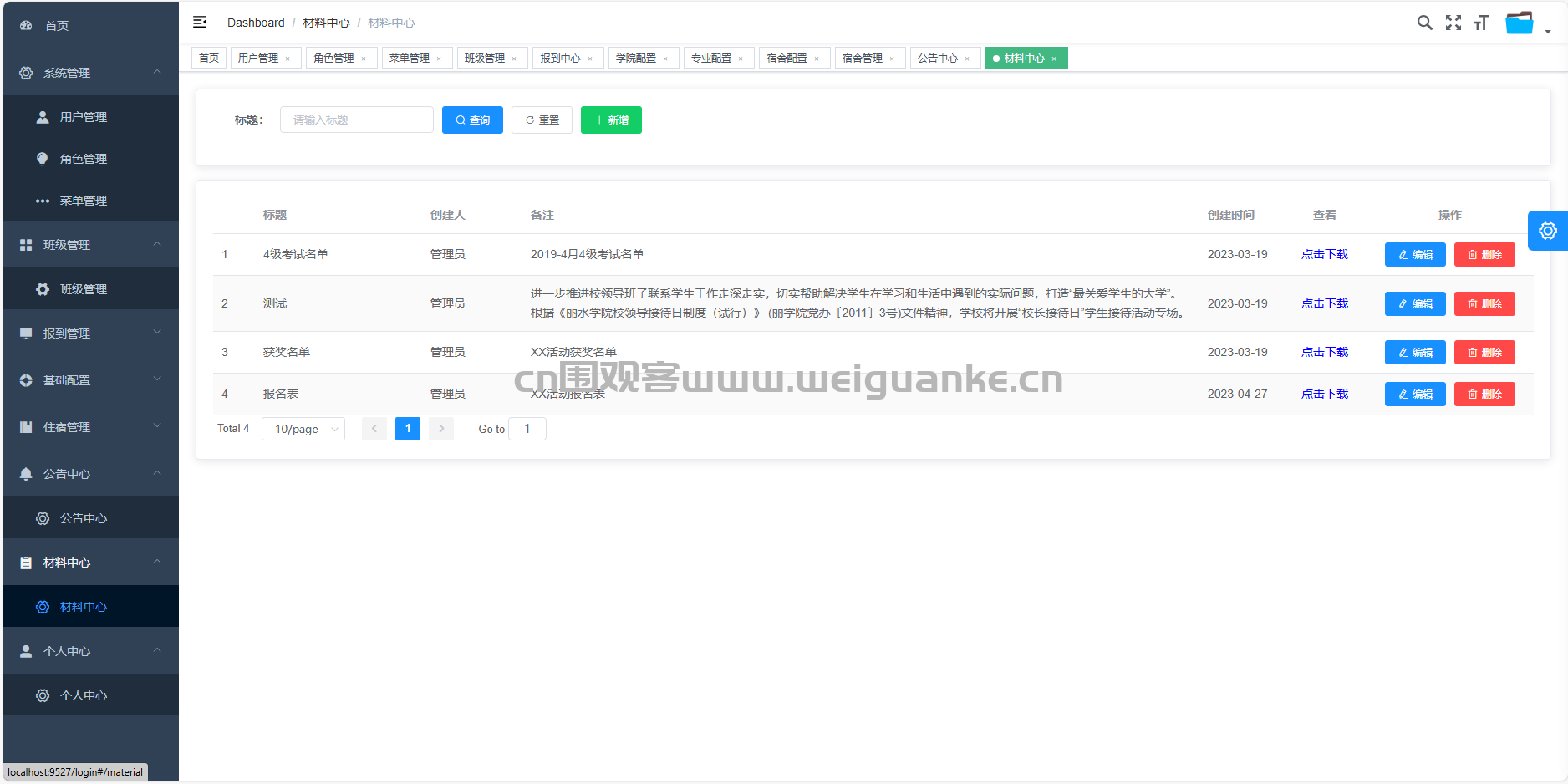Click the next page arrow

coord(441,429)
